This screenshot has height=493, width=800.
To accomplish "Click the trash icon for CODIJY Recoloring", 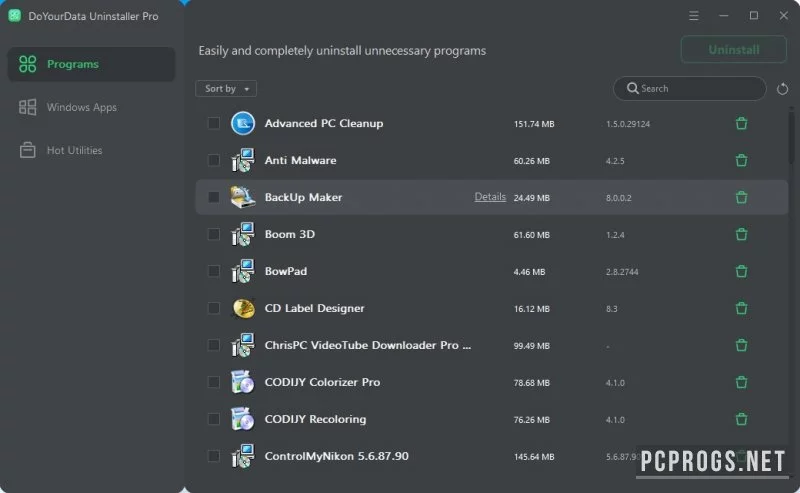I will [x=741, y=419].
